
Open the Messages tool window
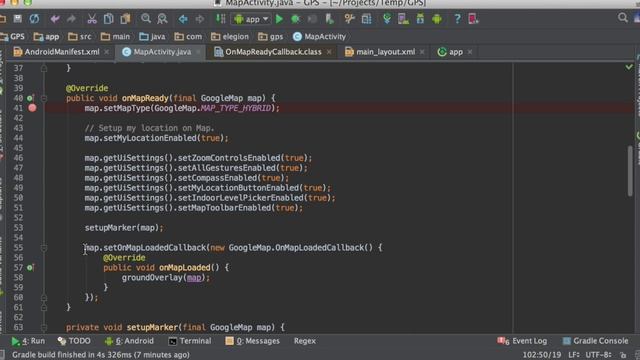pyautogui.click(x=253, y=341)
